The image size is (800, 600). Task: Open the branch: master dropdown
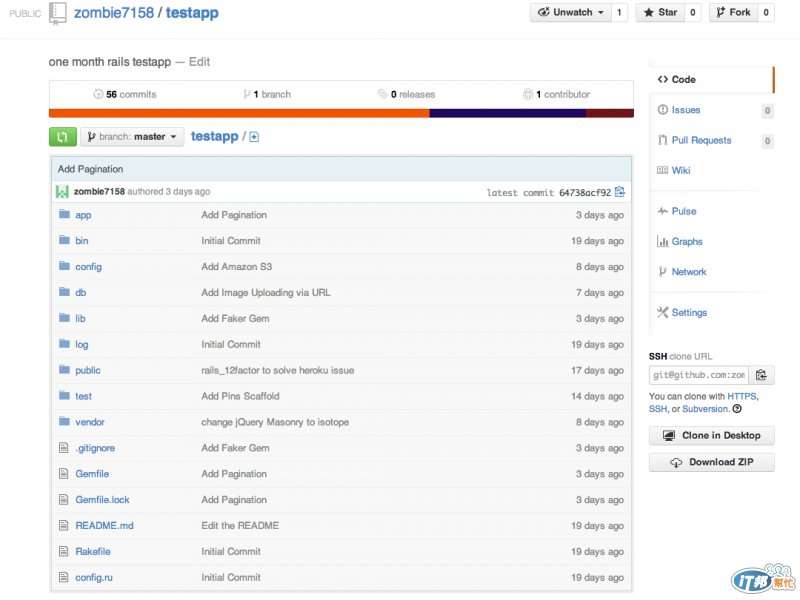click(x=132, y=137)
